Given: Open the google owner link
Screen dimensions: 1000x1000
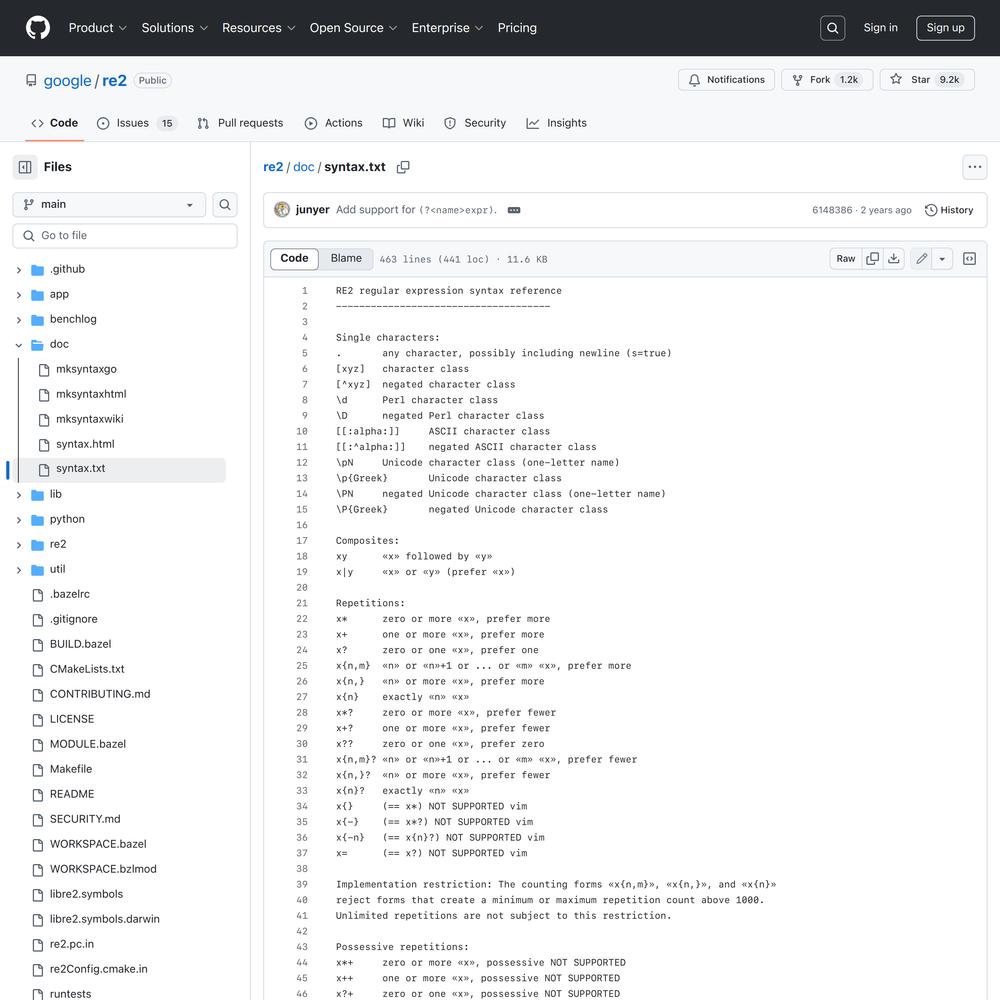Looking at the screenshot, I should pyautogui.click(x=68, y=80).
